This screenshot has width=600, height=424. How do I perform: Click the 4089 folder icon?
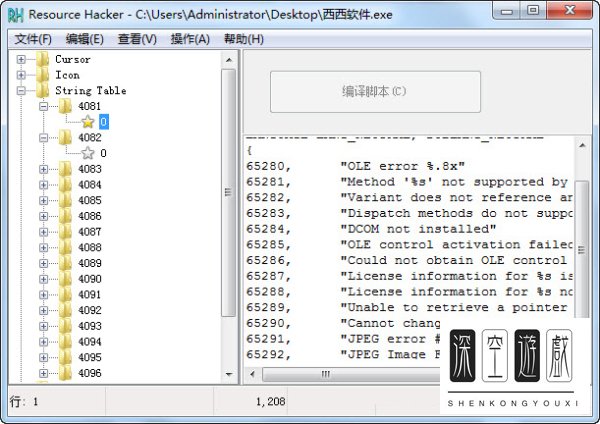point(65,263)
